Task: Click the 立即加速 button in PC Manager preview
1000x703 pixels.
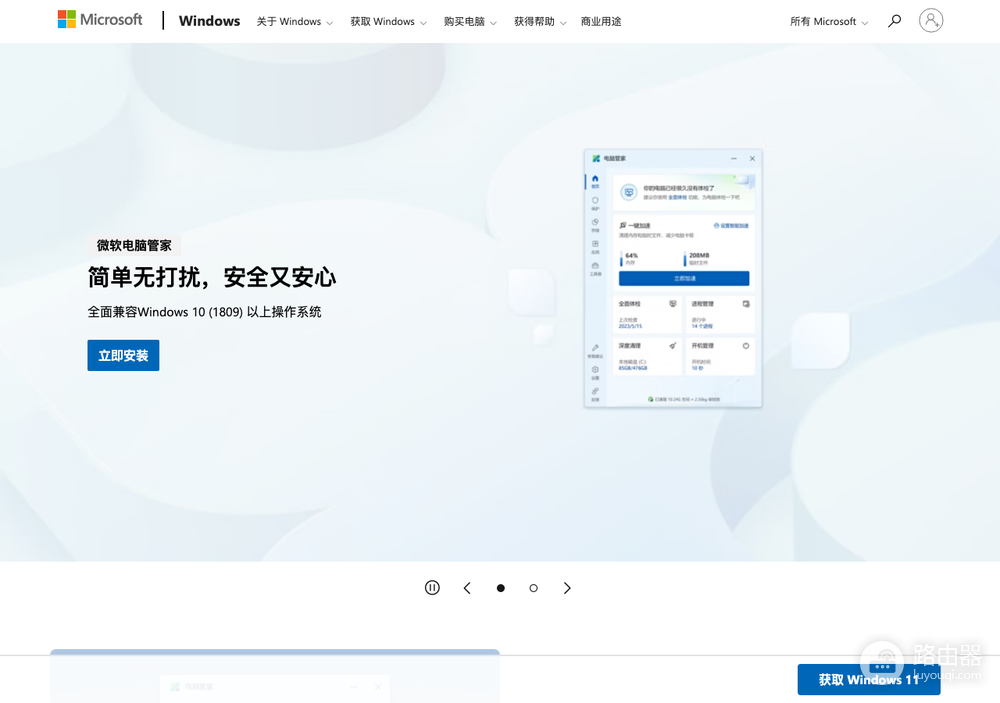Action: click(684, 278)
